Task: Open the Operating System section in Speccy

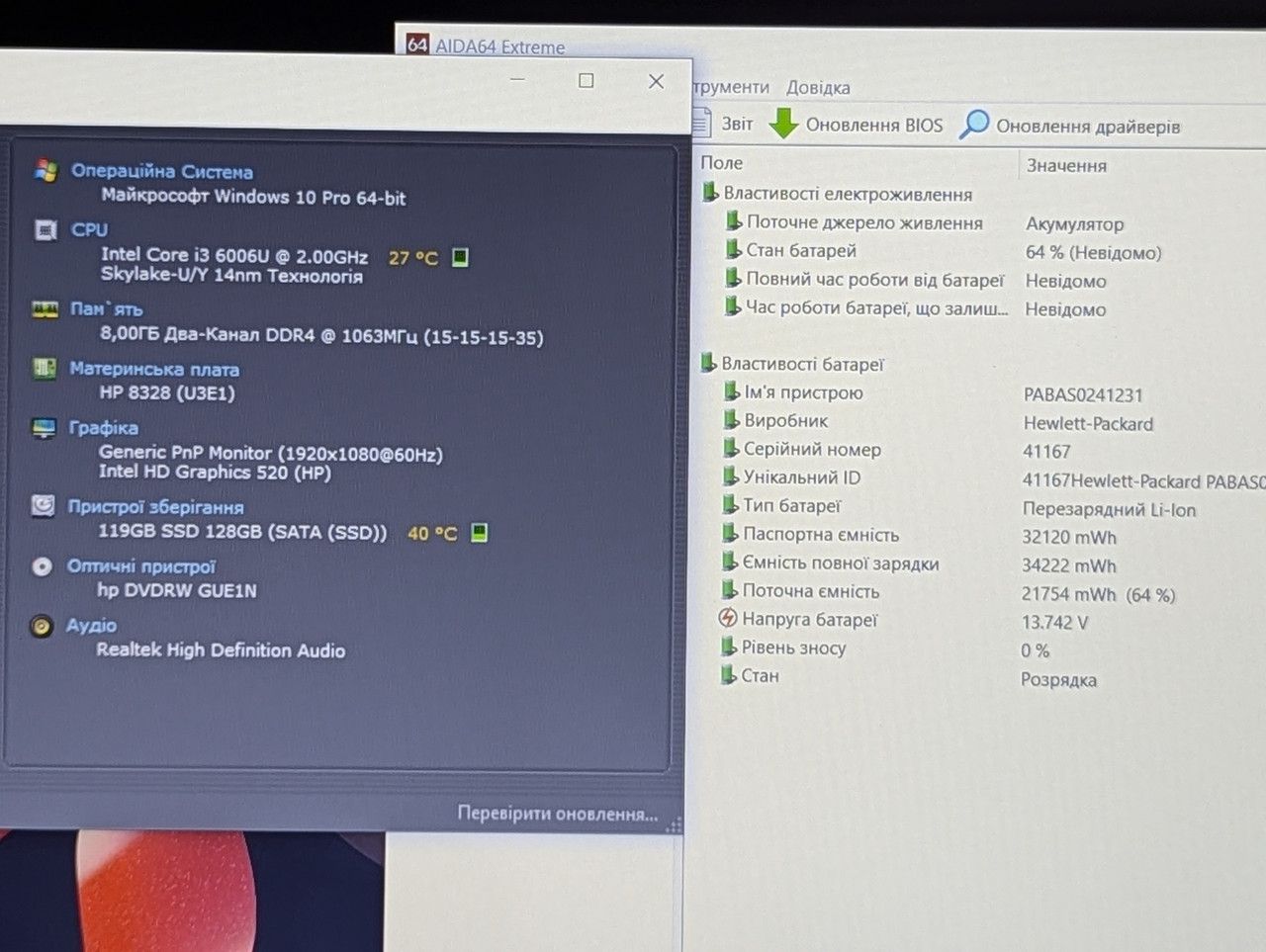Action: tap(162, 171)
